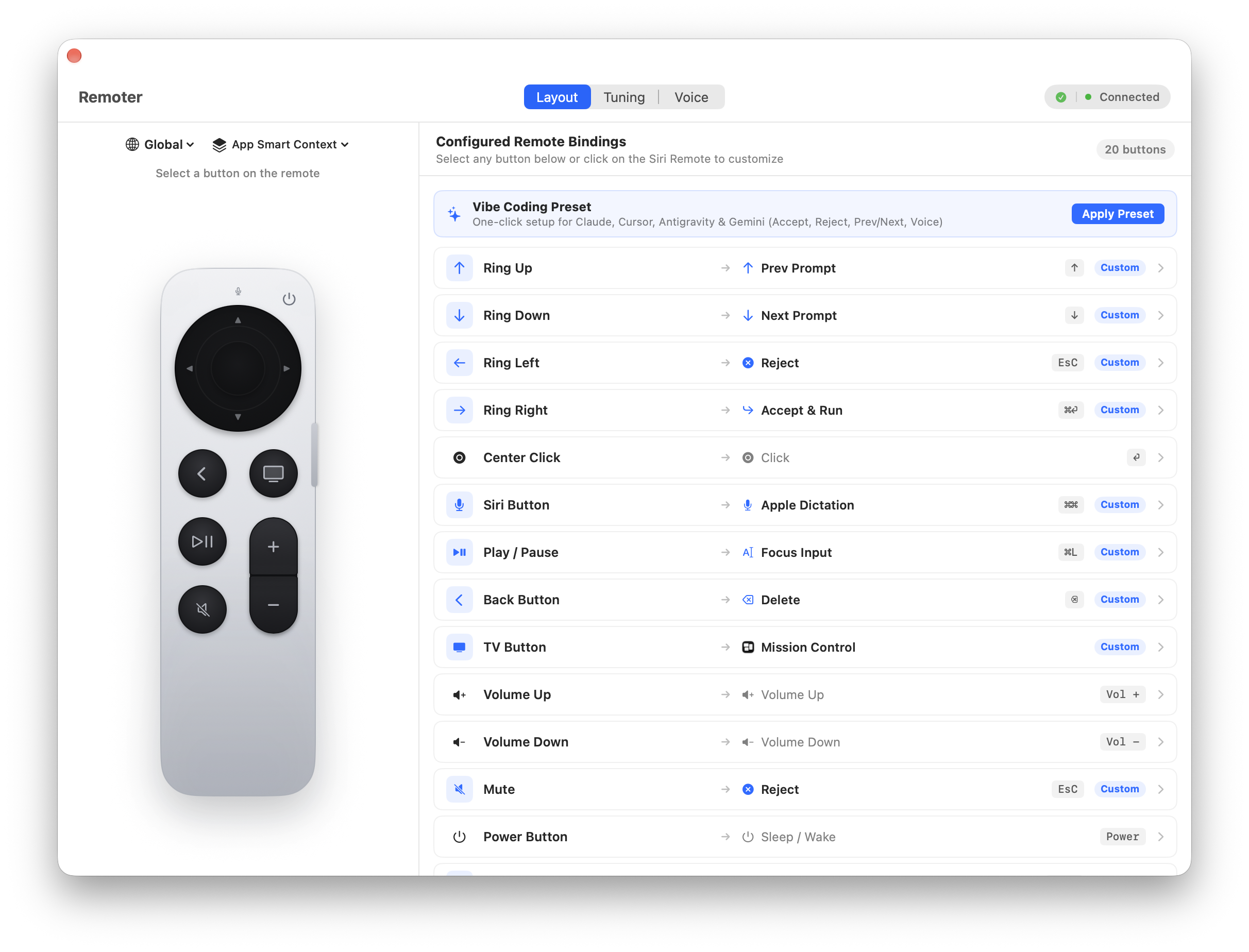
Task: Switch to the Voice tab
Action: click(x=691, y=97)
